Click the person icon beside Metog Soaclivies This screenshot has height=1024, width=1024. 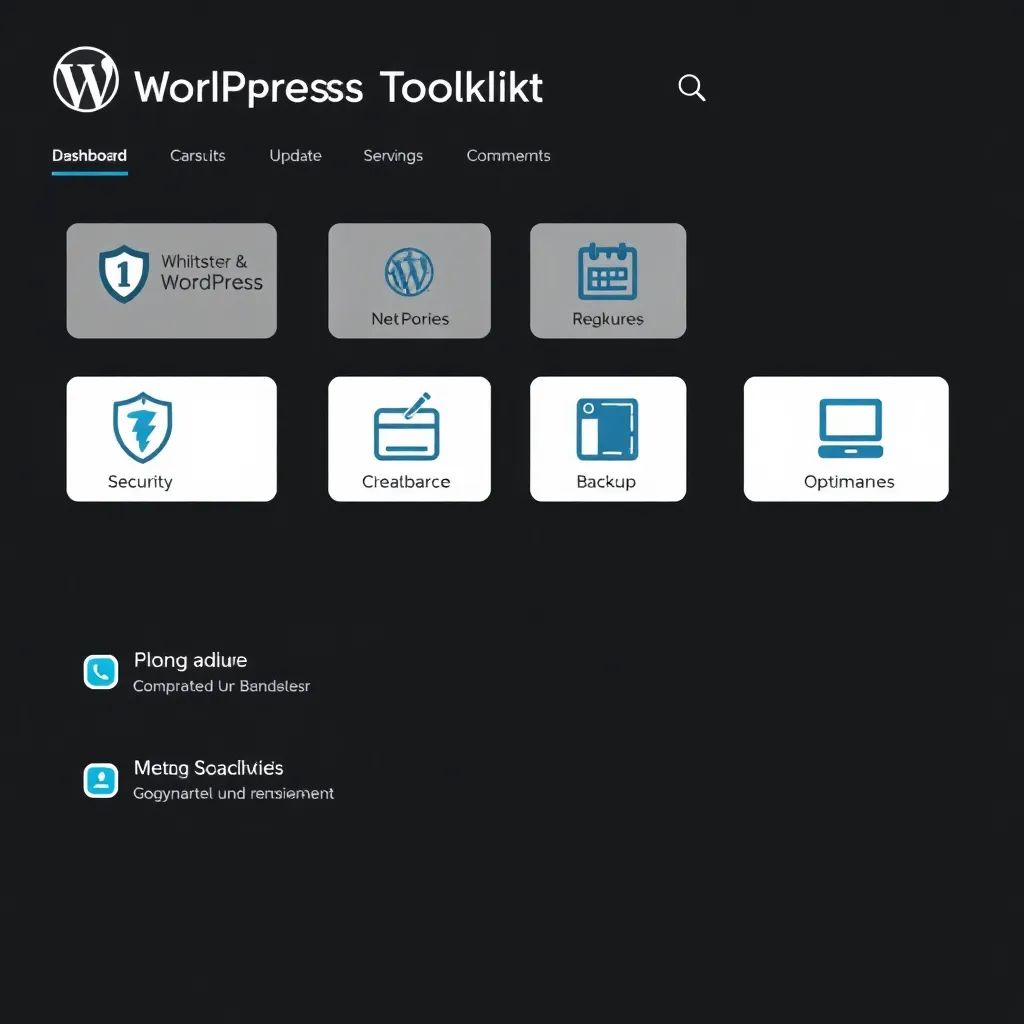pos(100,780)
